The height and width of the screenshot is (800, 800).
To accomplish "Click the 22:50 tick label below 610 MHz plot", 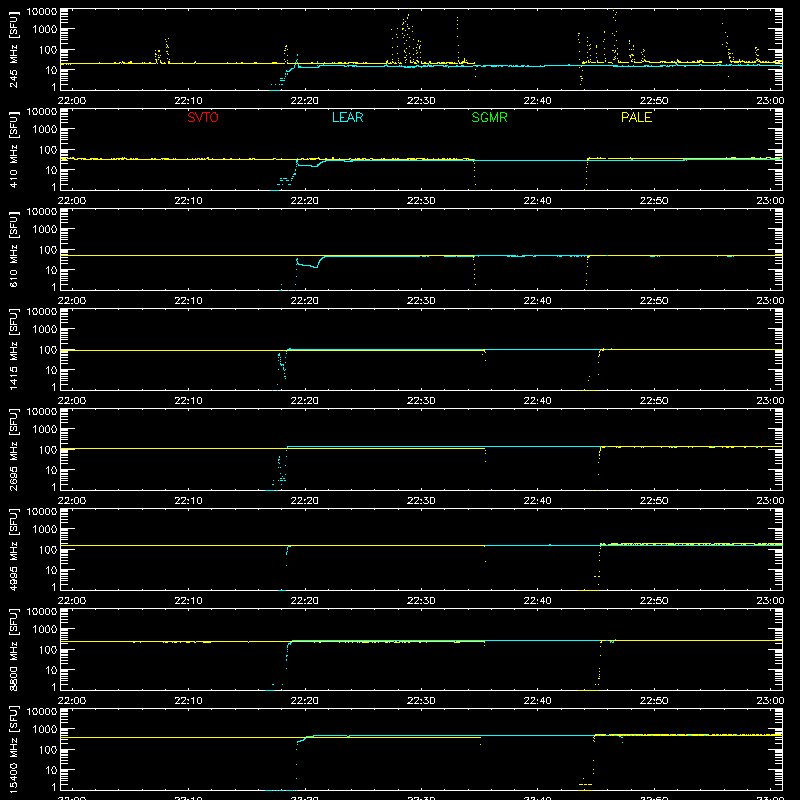I will tap(654, 301).
